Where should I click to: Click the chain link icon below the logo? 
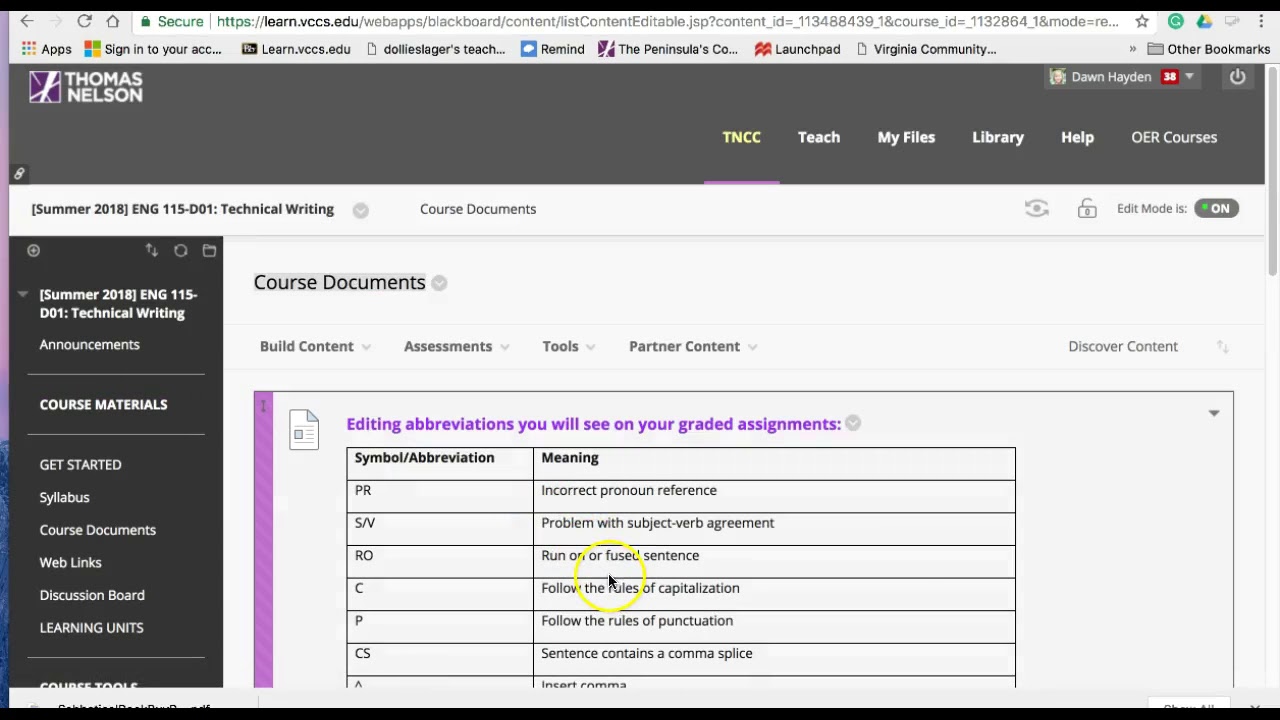(x=19, y=174)
